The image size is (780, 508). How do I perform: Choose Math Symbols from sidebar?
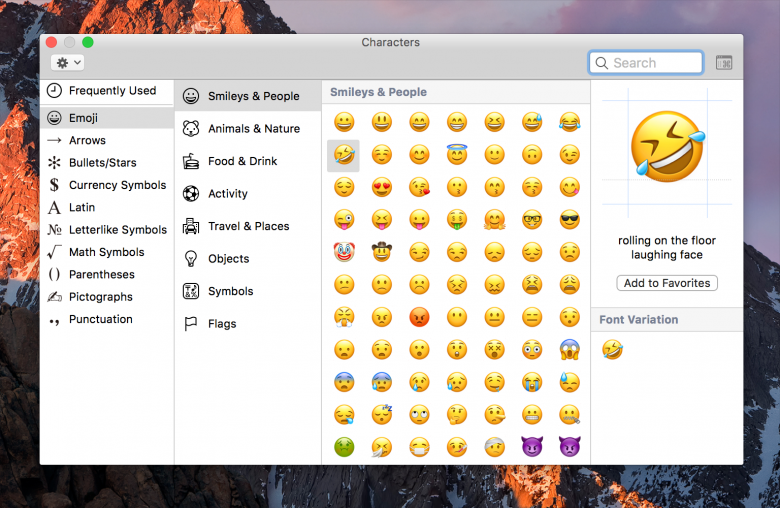pos(106,252)
